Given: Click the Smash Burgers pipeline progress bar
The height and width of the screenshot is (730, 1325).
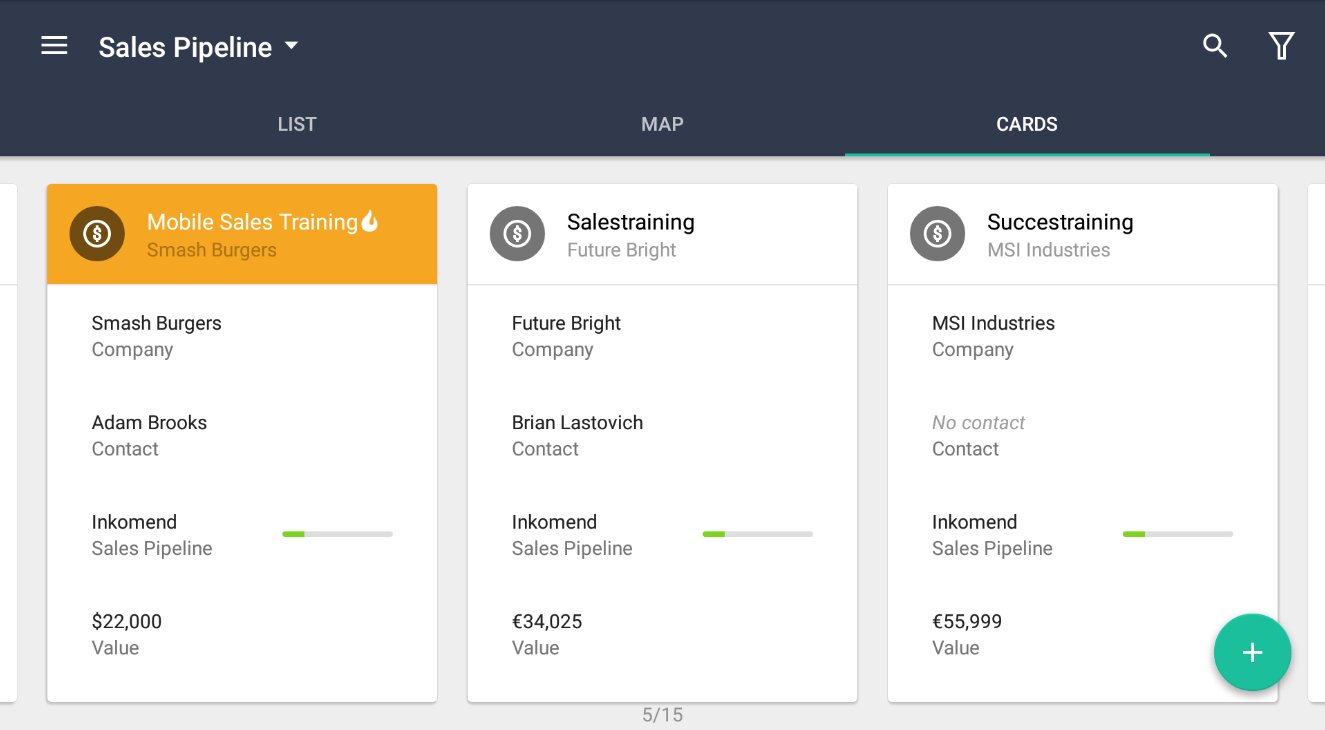Looking at the screenshot, I should tap(337, 534).
